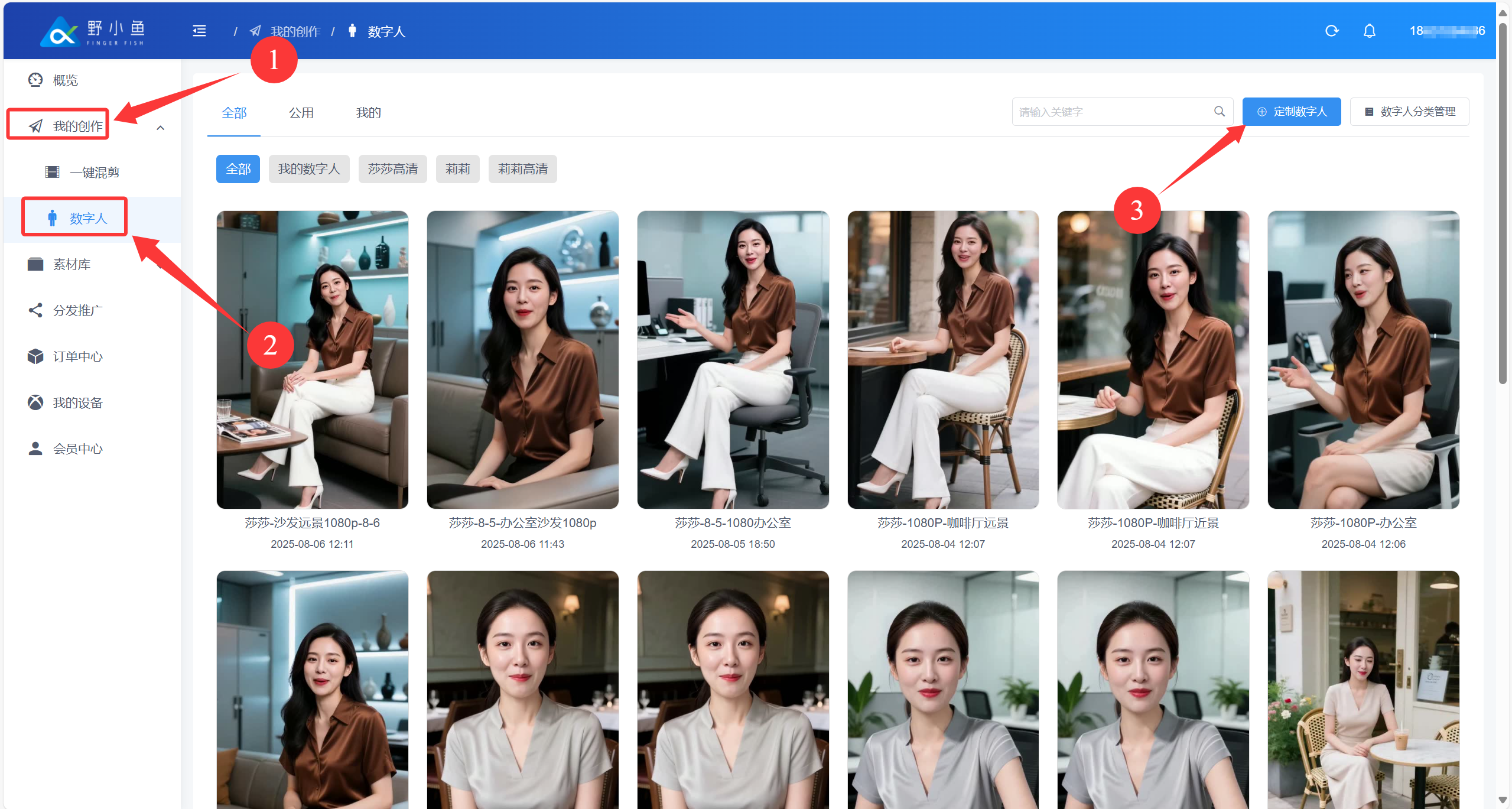Switch to the 我的 tab
Screen dimensions: 1512x809
click(368, 112)
